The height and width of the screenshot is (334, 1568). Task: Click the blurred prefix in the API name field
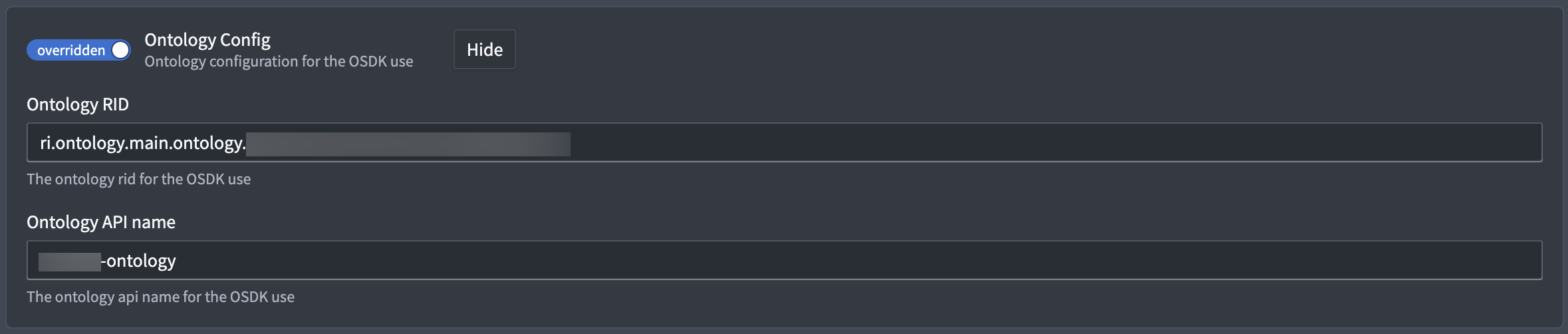(x=70, y=261)
